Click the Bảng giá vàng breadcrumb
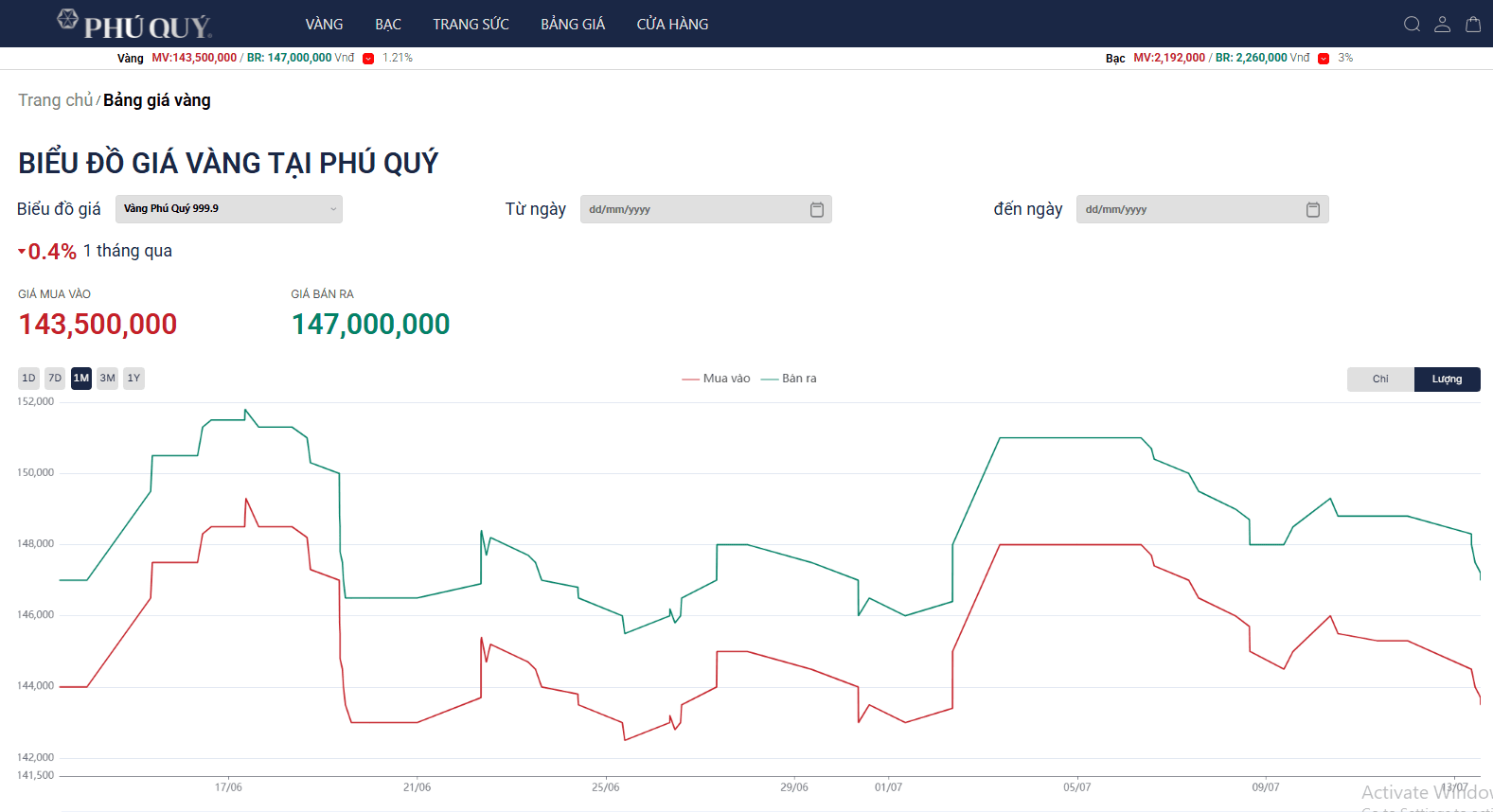This screenshot has width=1493, height=812. [157, 100]
